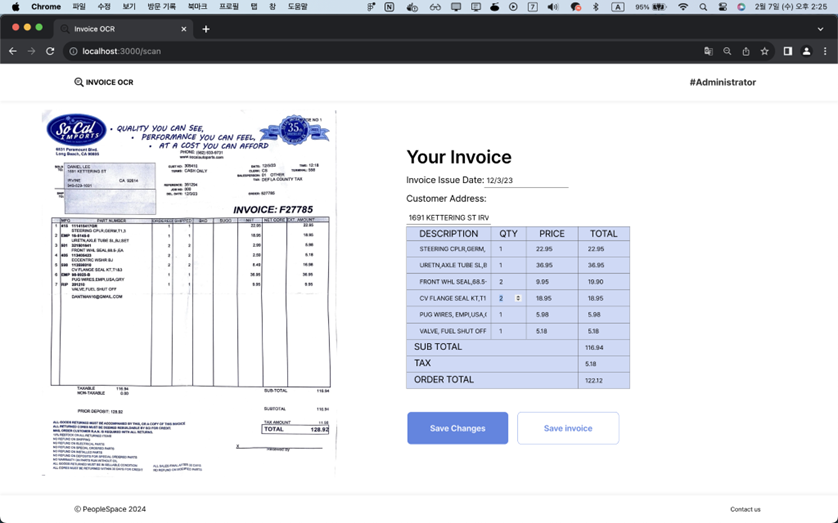Image resolution: width=838 pixels, height=523 pixels.
Task: Edit URETN,AXLE TUBE price 36.95 field
Action: click(552, 265)
